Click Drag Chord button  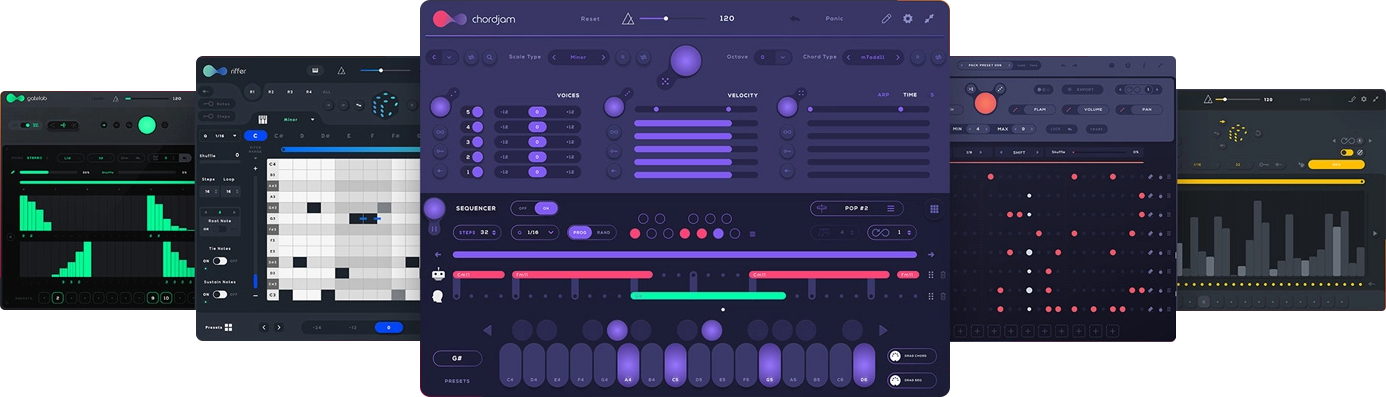911,356
